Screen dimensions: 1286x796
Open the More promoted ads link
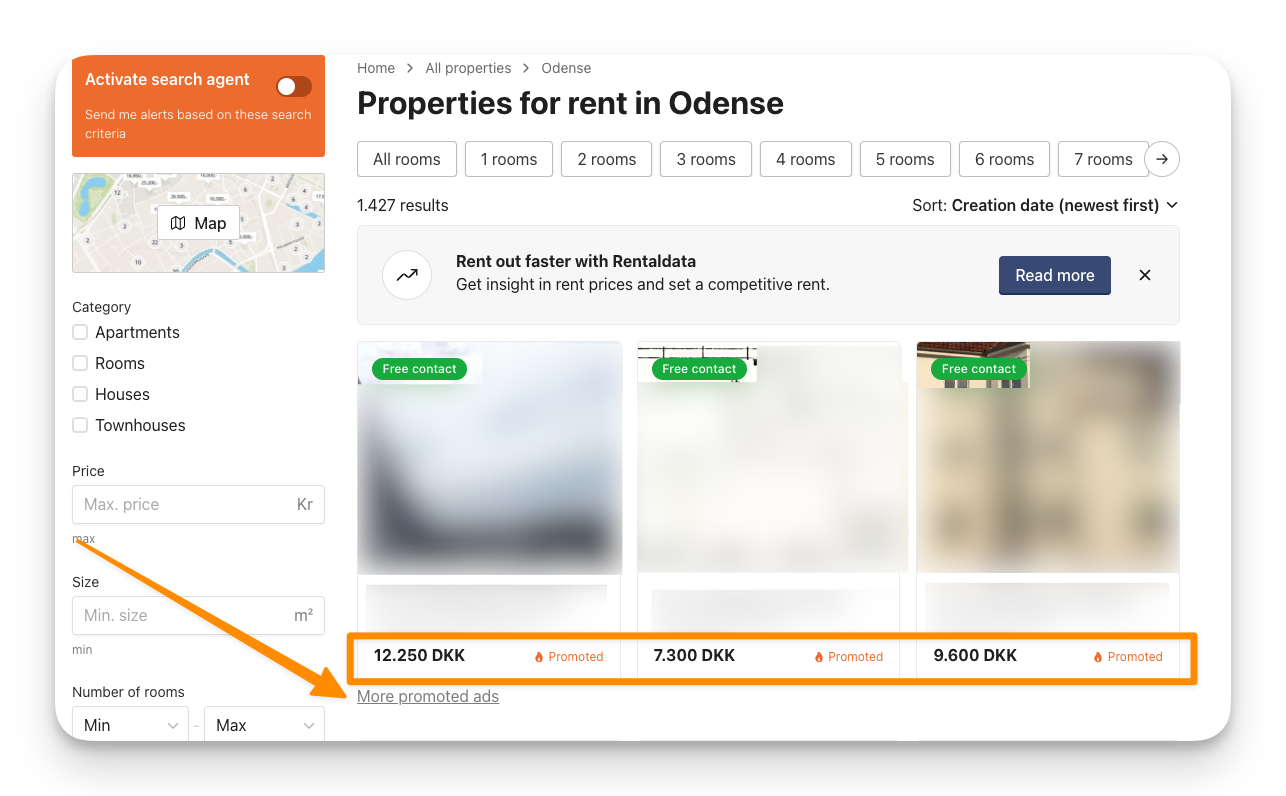click(428, 696)
